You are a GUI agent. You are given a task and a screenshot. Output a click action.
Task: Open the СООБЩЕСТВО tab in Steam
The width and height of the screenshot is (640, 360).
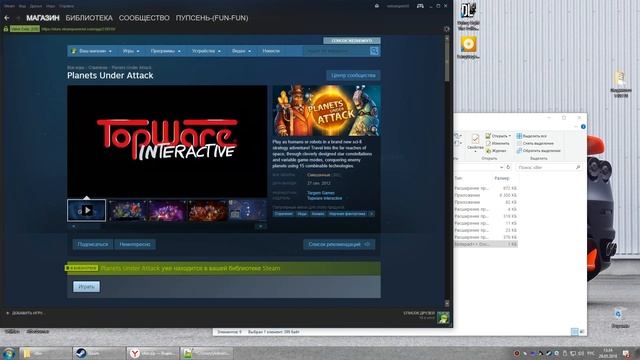144,18
